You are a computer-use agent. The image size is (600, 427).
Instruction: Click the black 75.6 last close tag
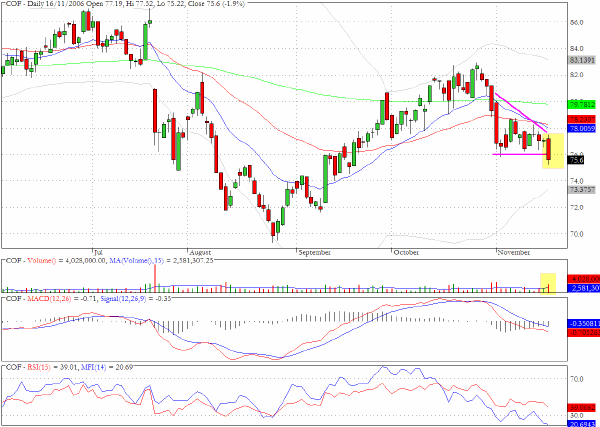point(577,161)
